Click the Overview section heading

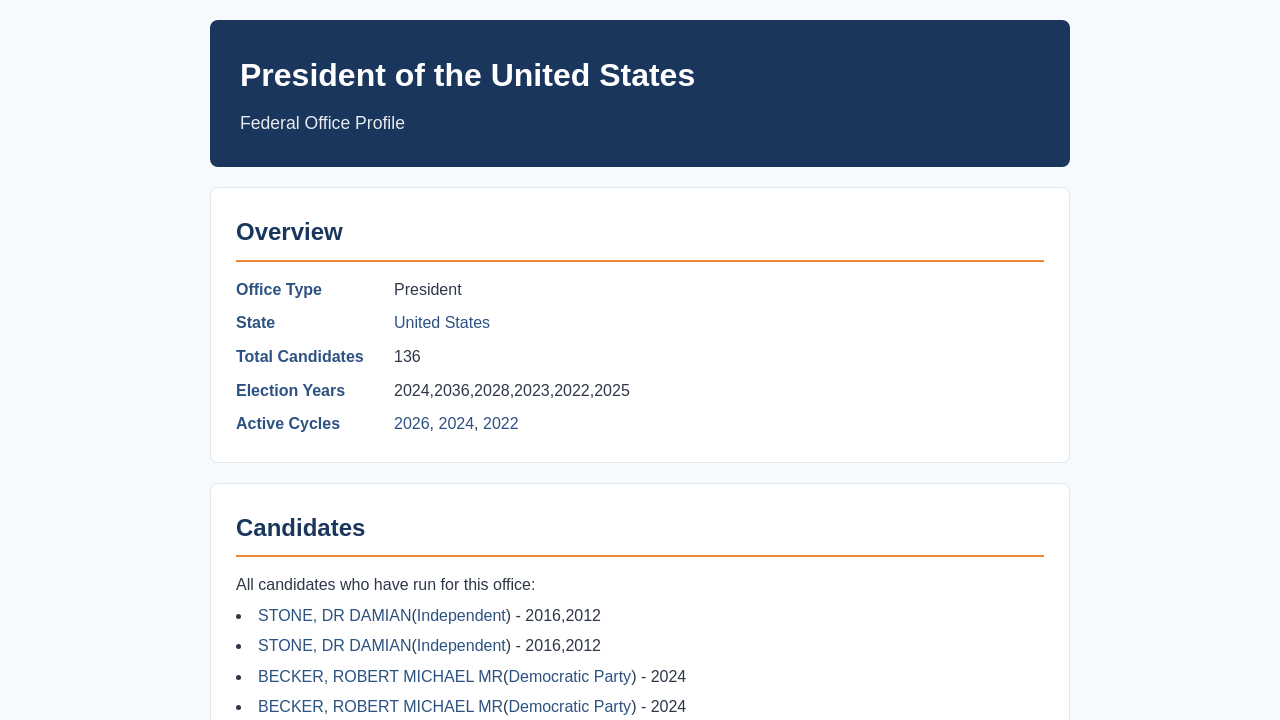click(289, 232)
